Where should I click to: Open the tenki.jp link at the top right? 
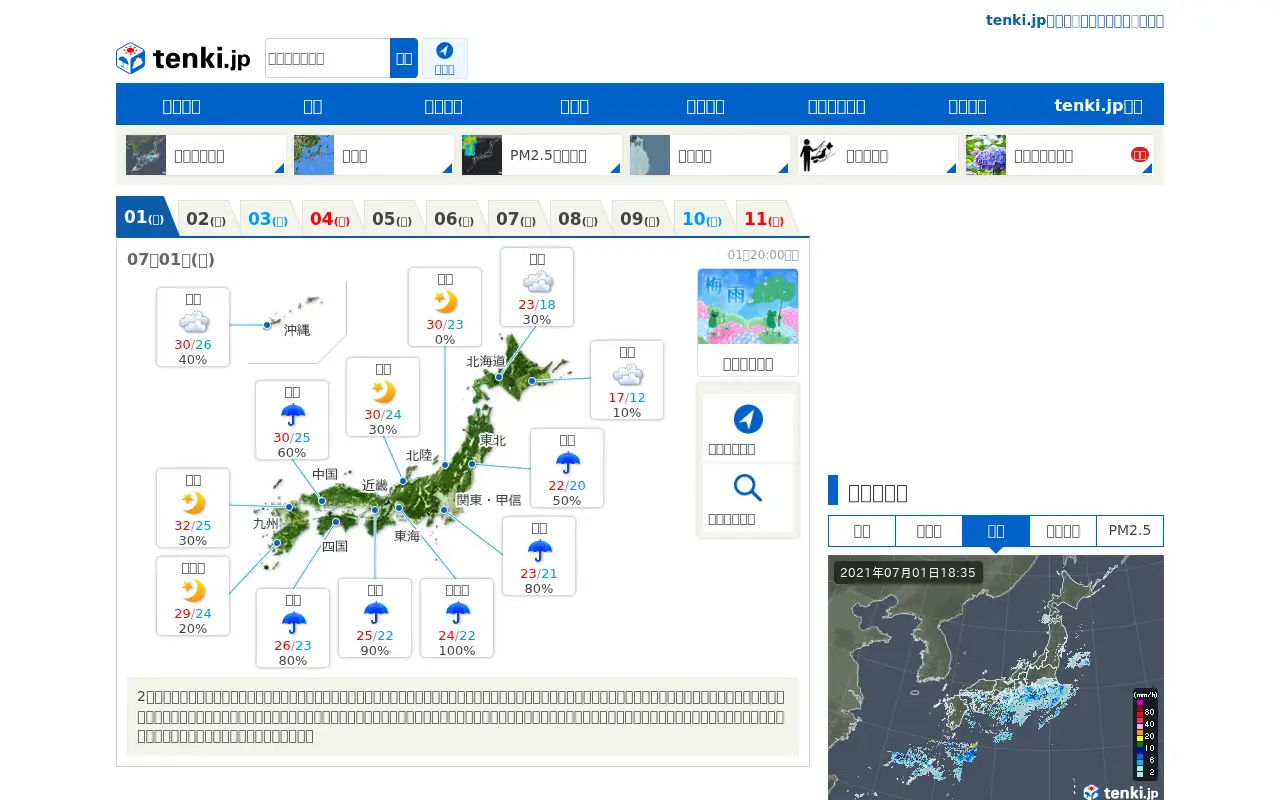coord(1074,20)
